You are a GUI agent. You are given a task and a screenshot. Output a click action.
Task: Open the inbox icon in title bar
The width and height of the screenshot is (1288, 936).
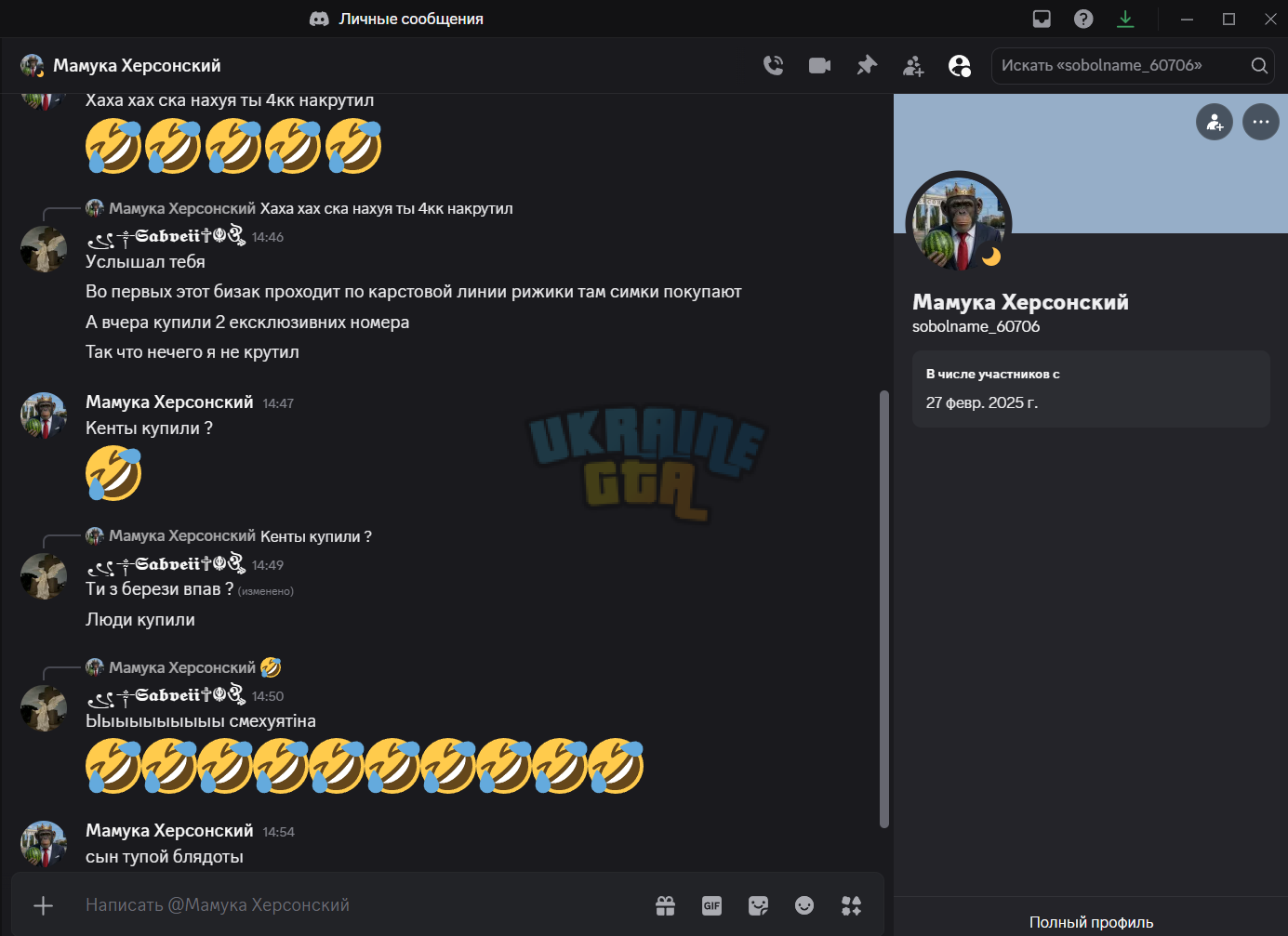[x=1042, y=19]
